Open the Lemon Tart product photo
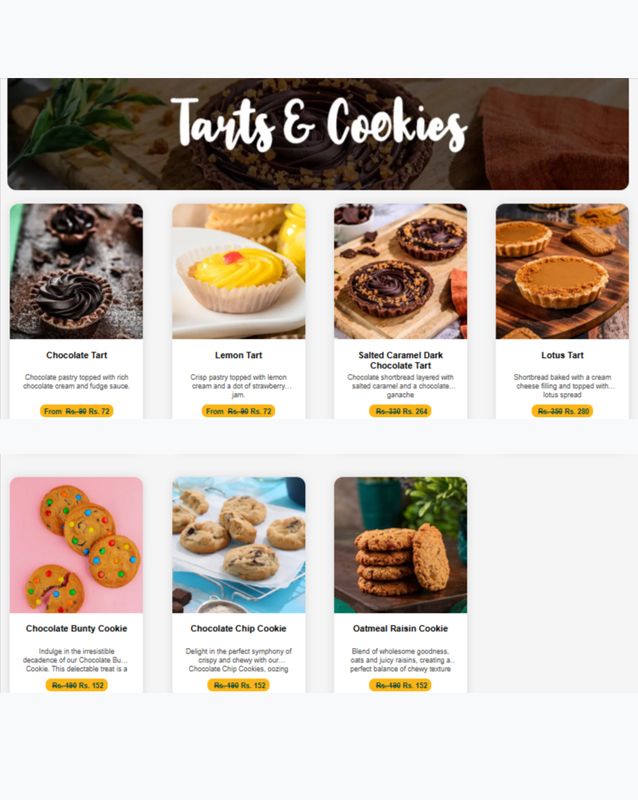 coord(238,271)
